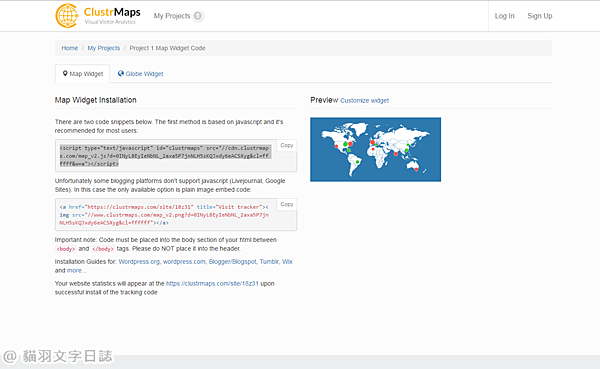Open the clustrmaps.com/site/18z31 statistics link

point(212,284)
